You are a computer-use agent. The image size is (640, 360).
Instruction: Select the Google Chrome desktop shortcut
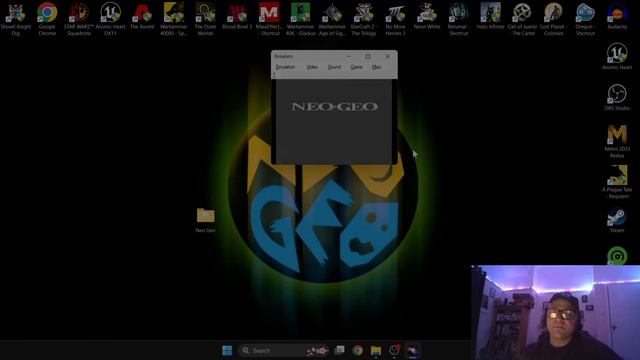coord(47,19)
